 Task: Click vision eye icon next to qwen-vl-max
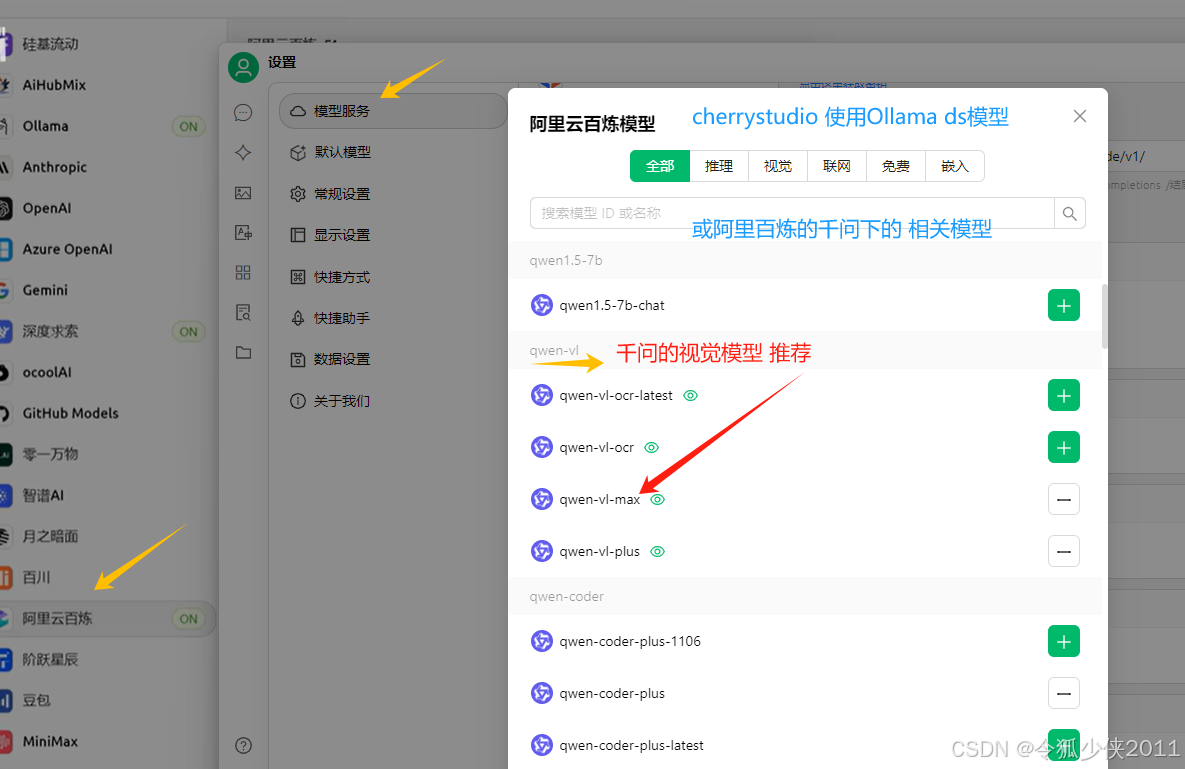657,499
